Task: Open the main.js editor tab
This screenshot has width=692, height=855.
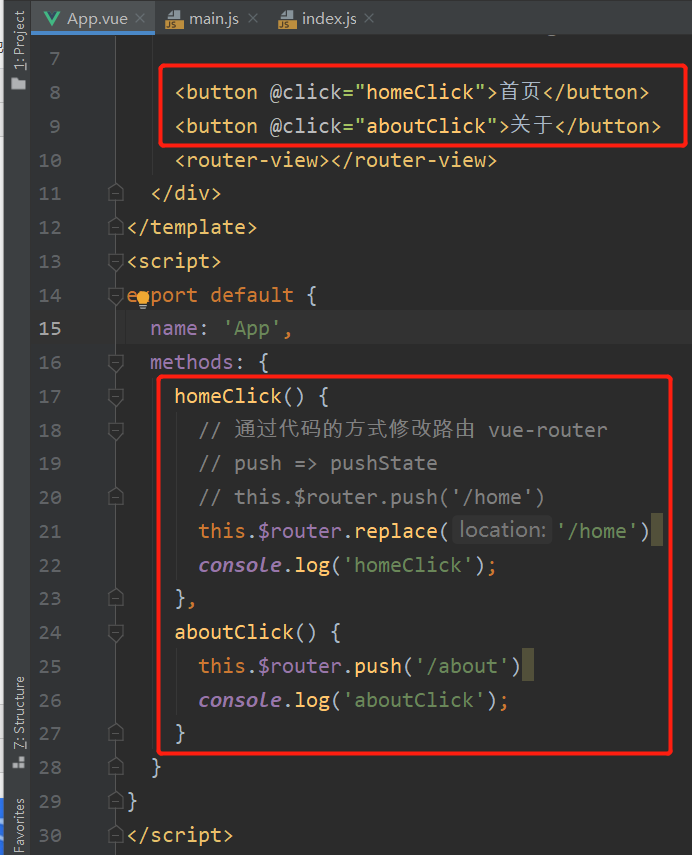Action: 214,19
